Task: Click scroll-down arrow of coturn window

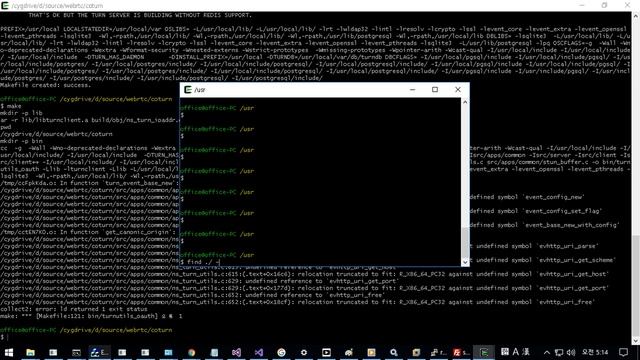Action: click(x=636, y=340)
